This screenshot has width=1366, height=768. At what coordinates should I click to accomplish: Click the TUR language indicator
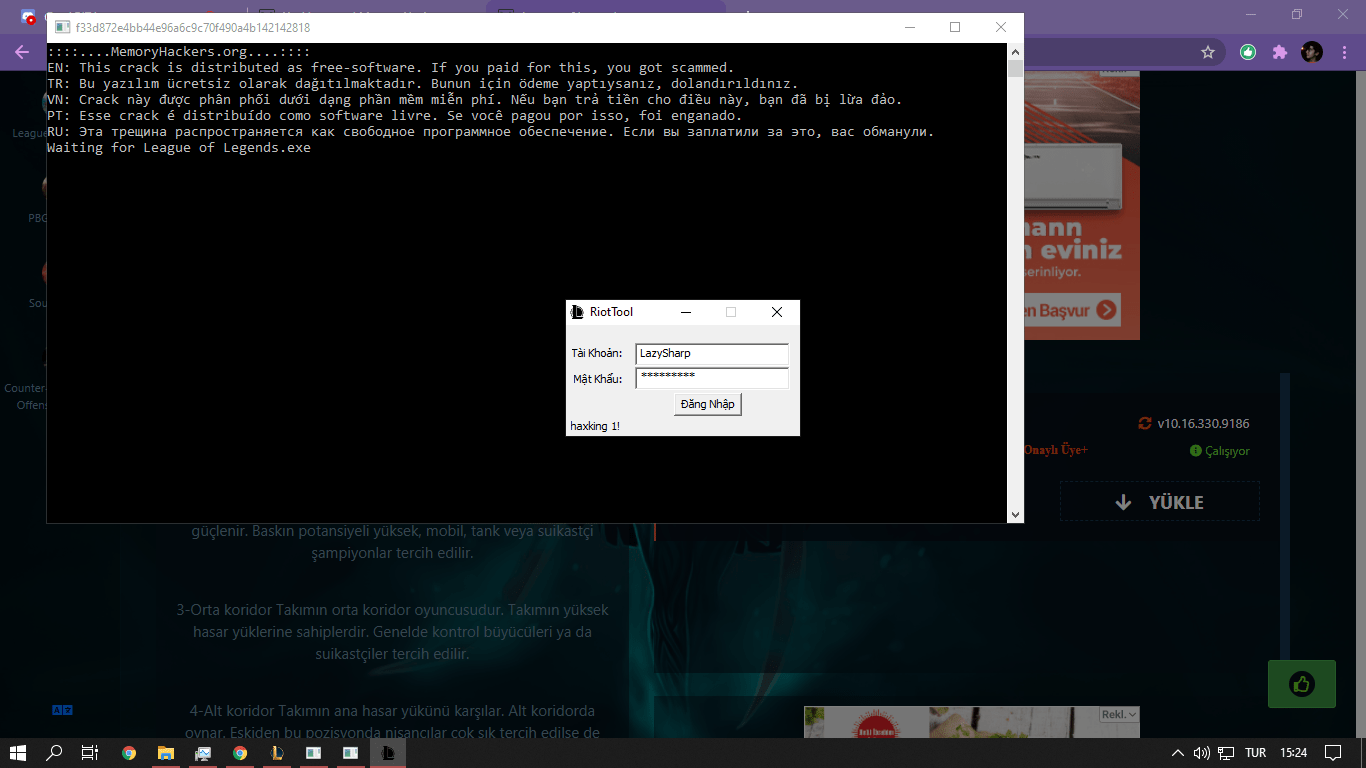click(x=1256, y=753)
